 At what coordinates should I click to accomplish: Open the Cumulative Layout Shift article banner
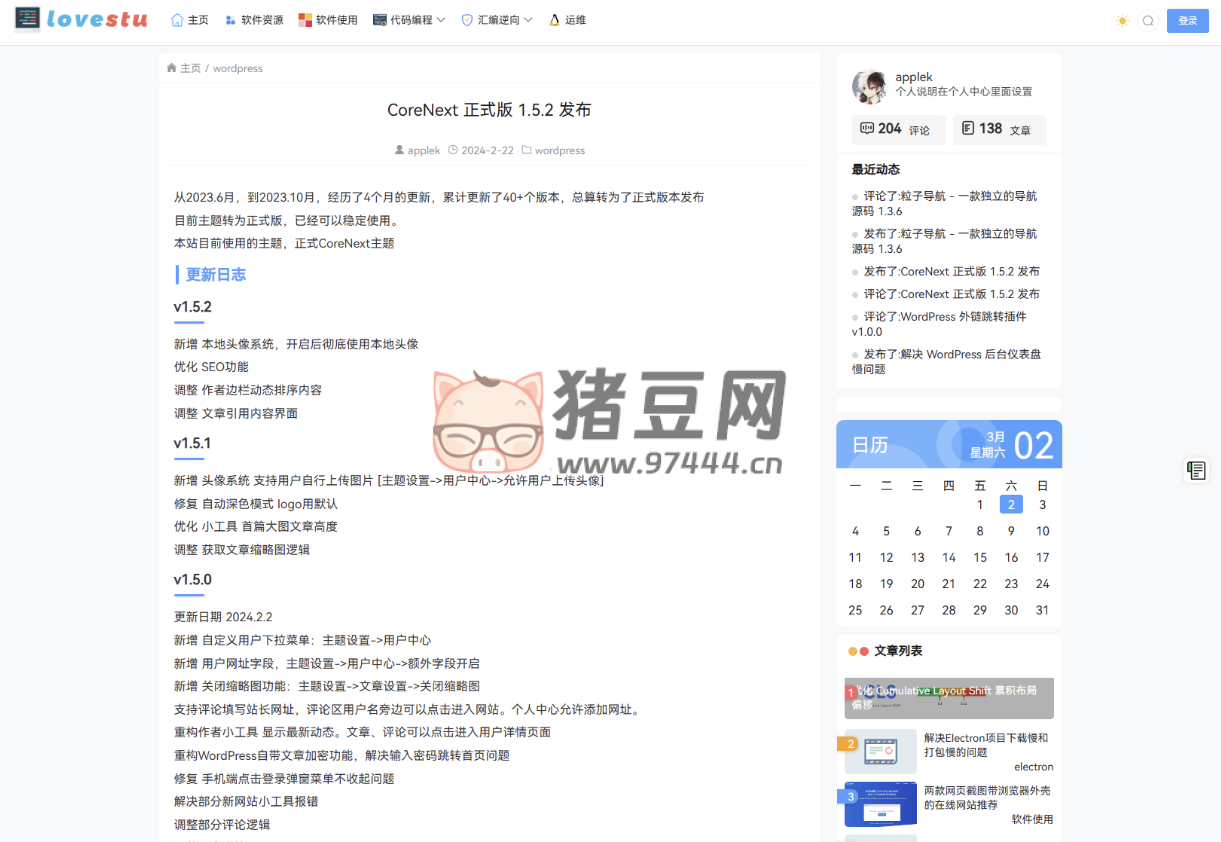(949, 698)
